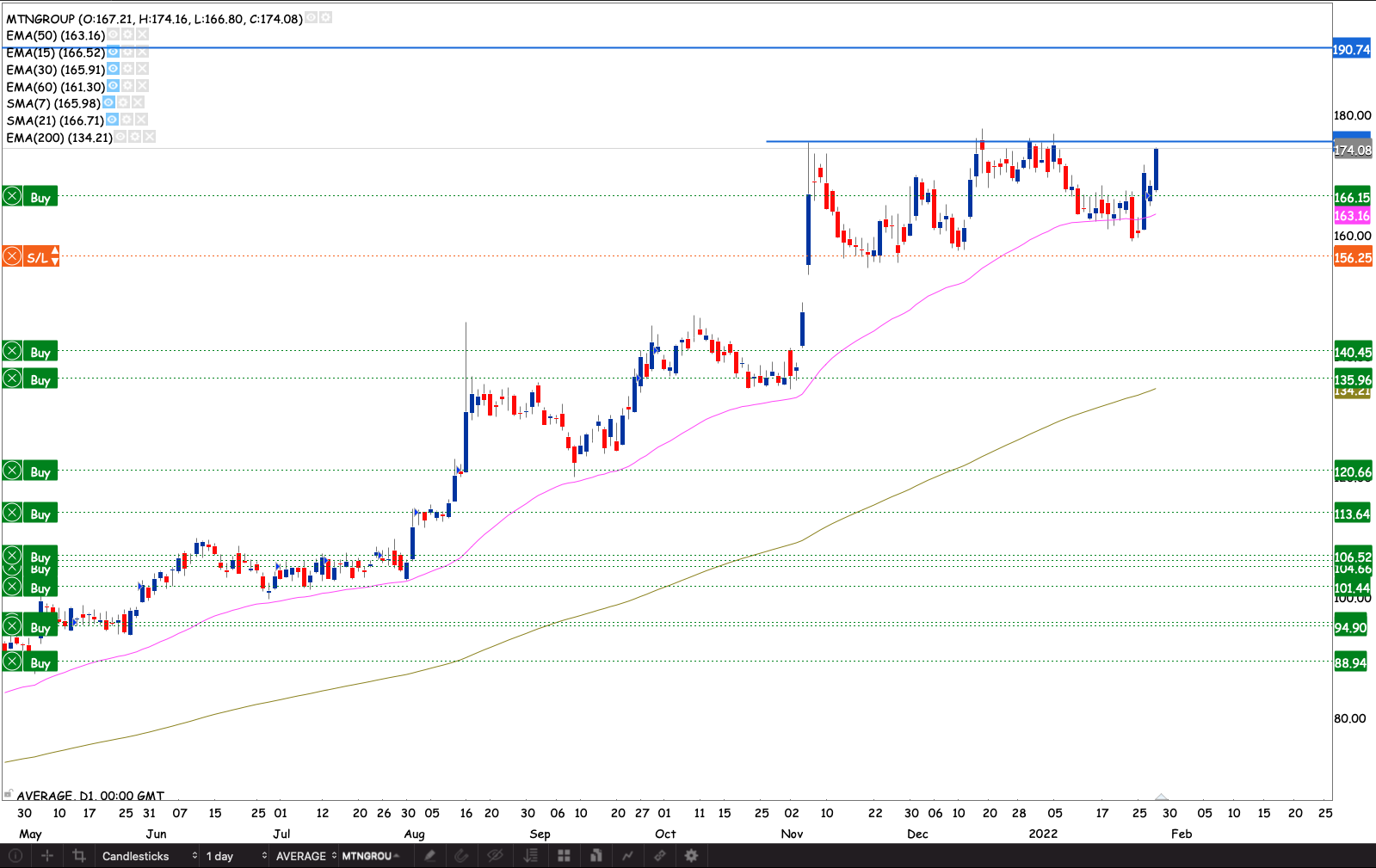Select the crosshair tool in bottom toolbar
The image size is (1376, 868).
47,855
